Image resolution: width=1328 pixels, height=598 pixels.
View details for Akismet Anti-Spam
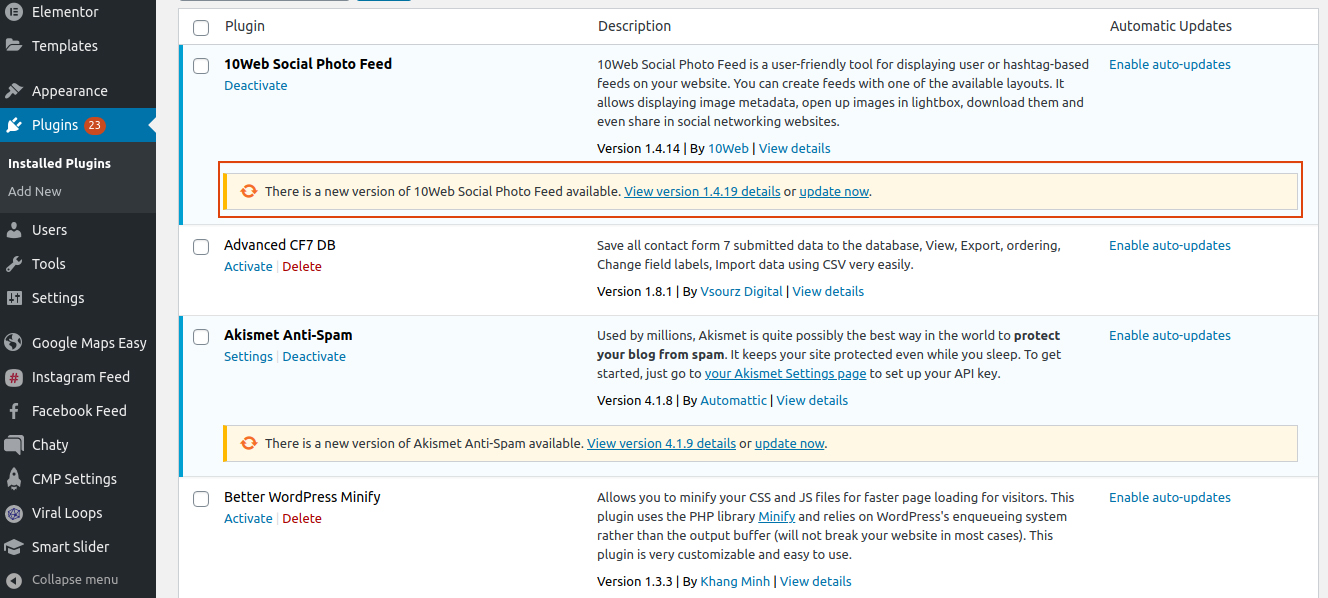click(x=812, y=400)
